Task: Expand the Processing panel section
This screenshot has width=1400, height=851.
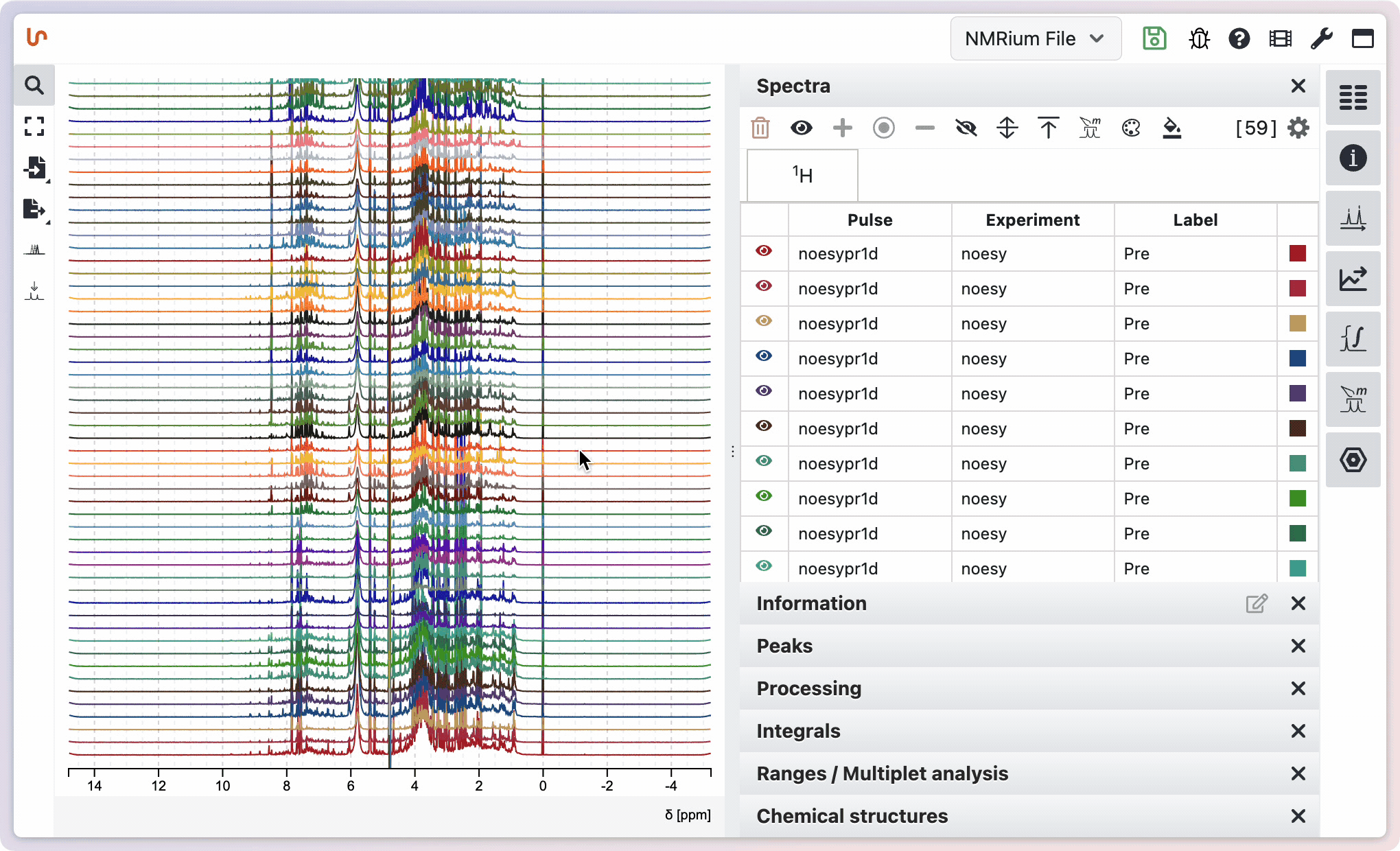Action: (x=808, y=688)
